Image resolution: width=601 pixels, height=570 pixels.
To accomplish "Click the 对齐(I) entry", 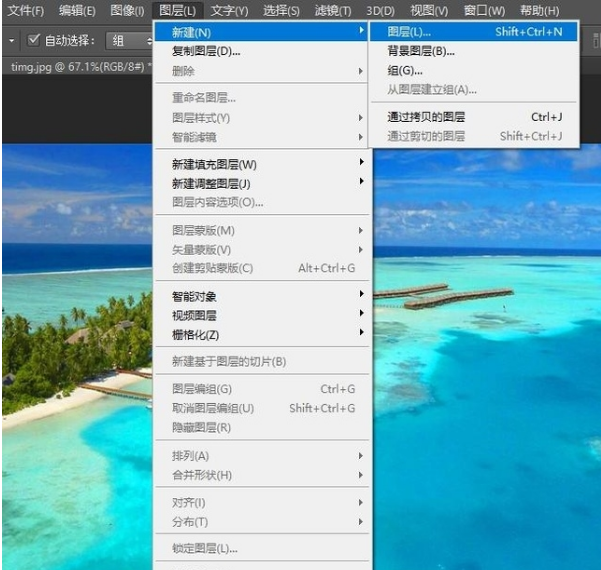I will pyautogui.click(x=261, y=502).
